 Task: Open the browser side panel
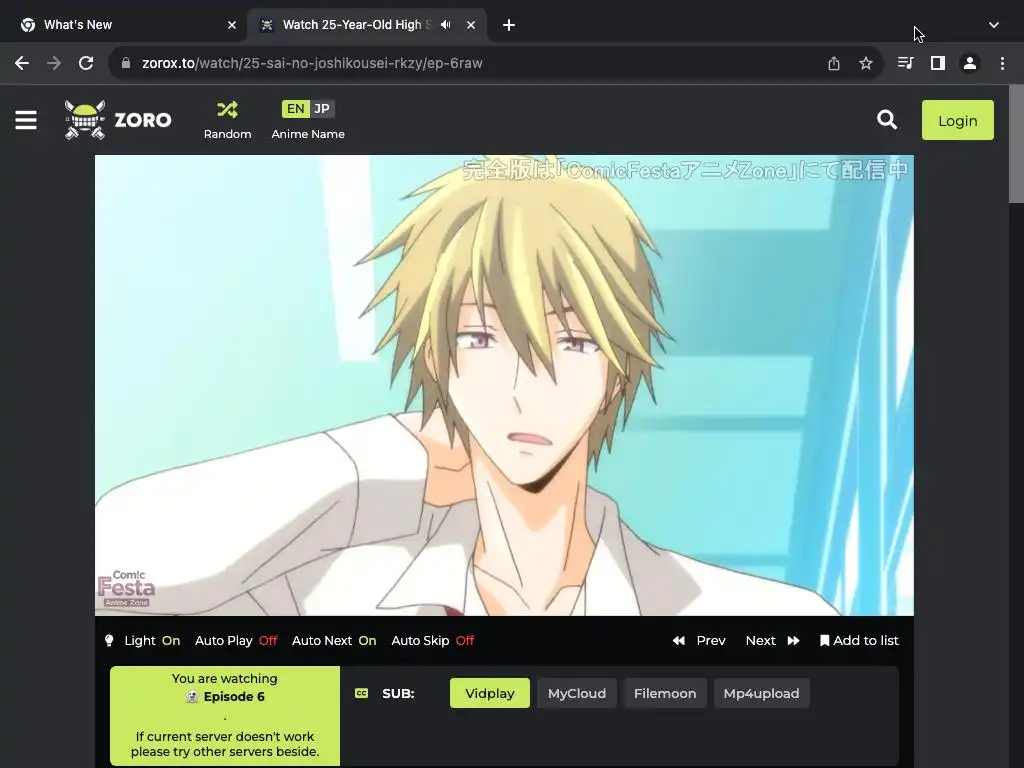coord(937,63)
